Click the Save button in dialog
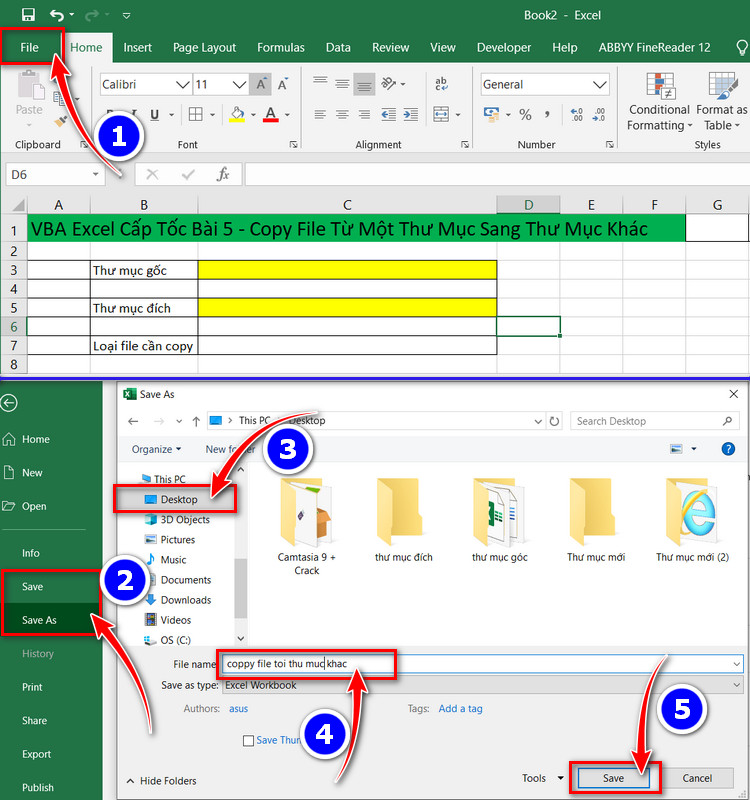The image size is (750, 800). (613, 778)
